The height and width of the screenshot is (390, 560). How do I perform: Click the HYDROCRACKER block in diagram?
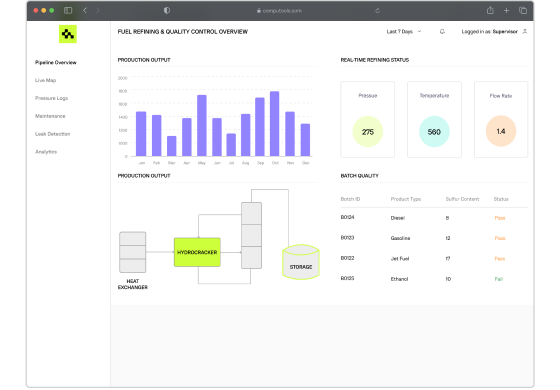click(x=197, y=252)
